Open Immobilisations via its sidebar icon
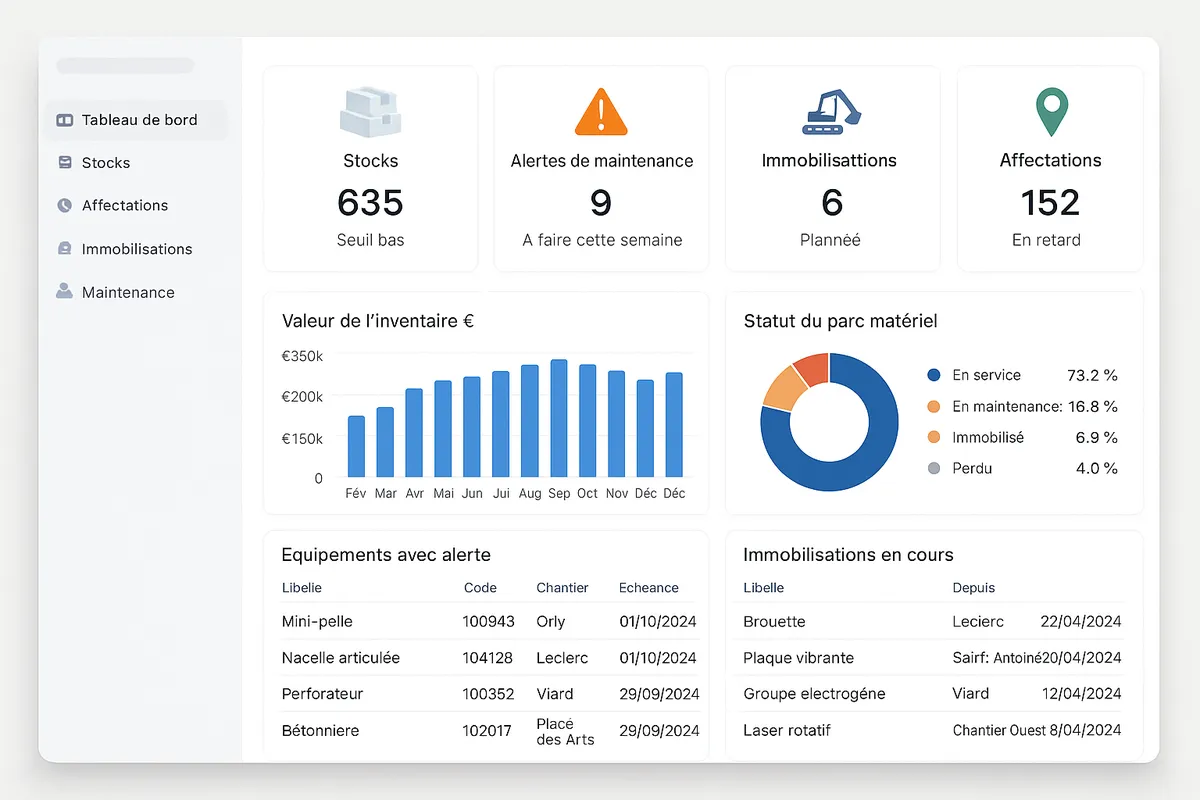Viewport: 1200px width, 800px height. coord(63,248)
